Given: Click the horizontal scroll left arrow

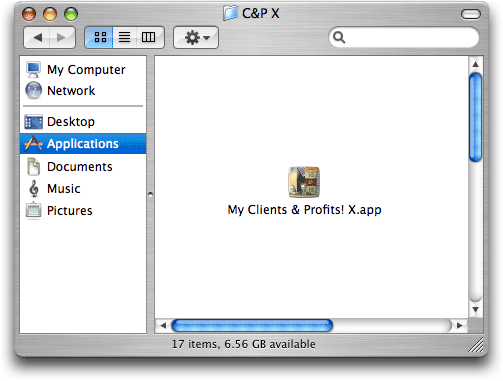Looking at the screenshot, I should (x=163, y=325).
